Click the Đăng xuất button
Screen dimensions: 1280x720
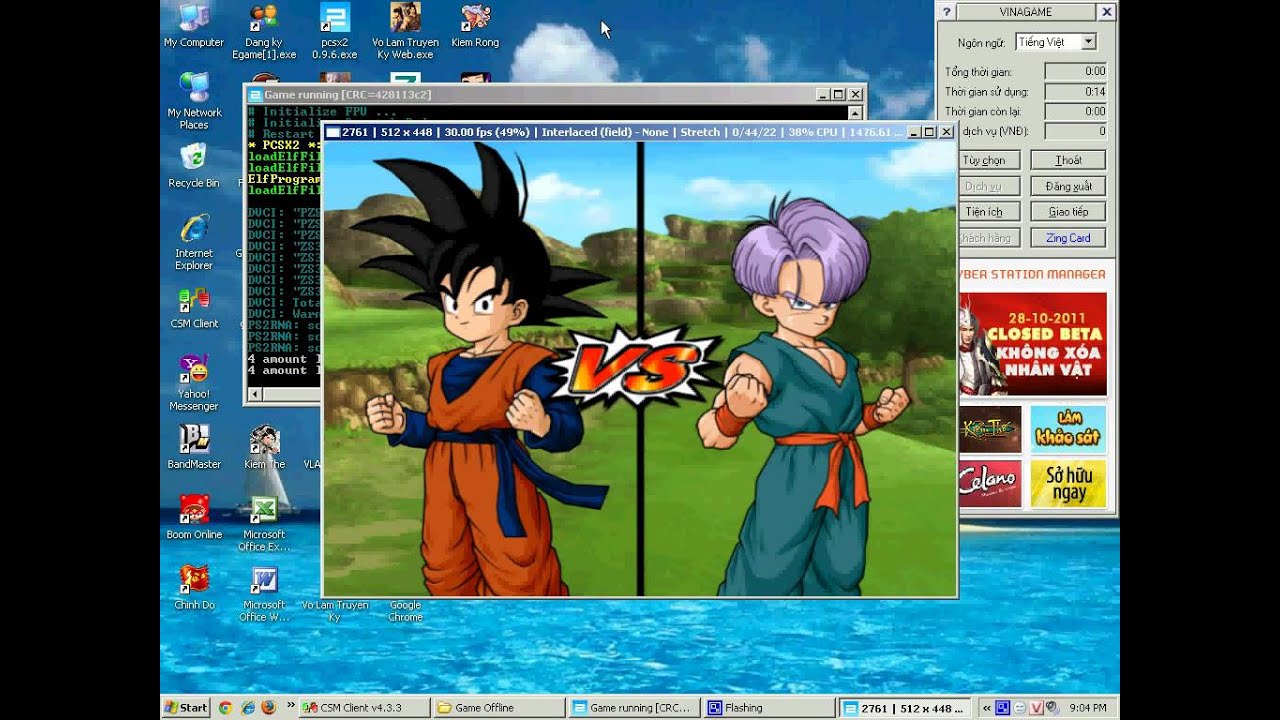(x=1068, y=186)
